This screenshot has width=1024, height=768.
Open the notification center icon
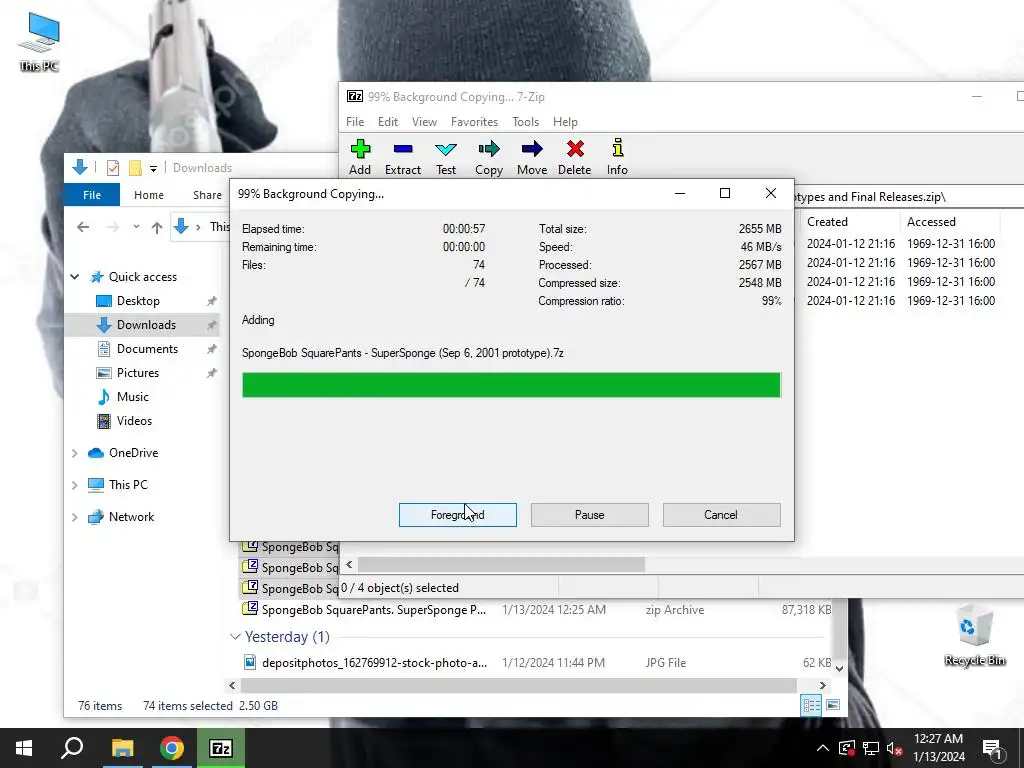click(x=993, y=748)
